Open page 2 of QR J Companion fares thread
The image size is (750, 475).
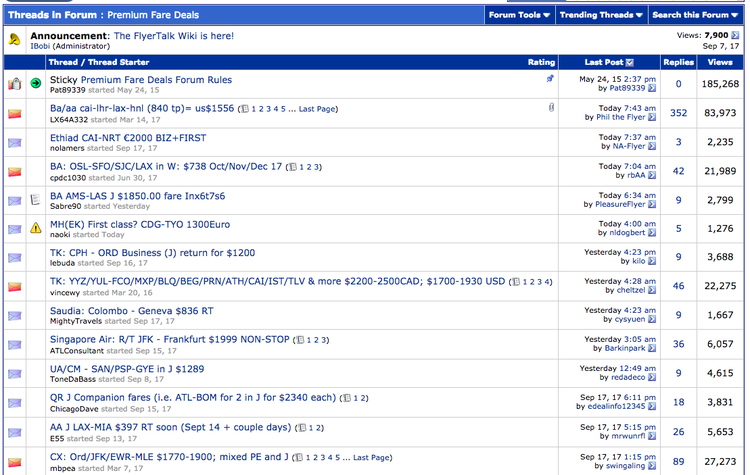point(363,398)
